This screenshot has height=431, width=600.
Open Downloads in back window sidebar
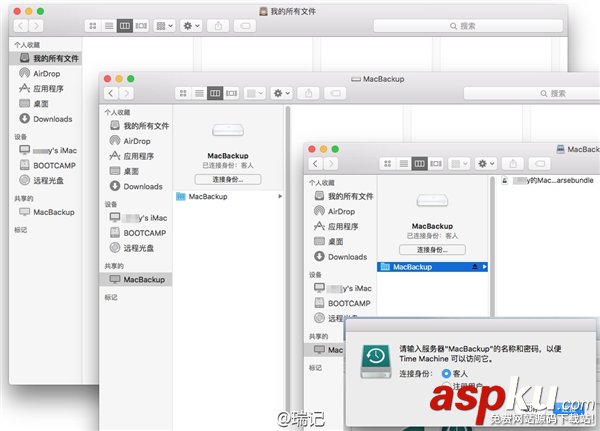[x=45, y=119]
